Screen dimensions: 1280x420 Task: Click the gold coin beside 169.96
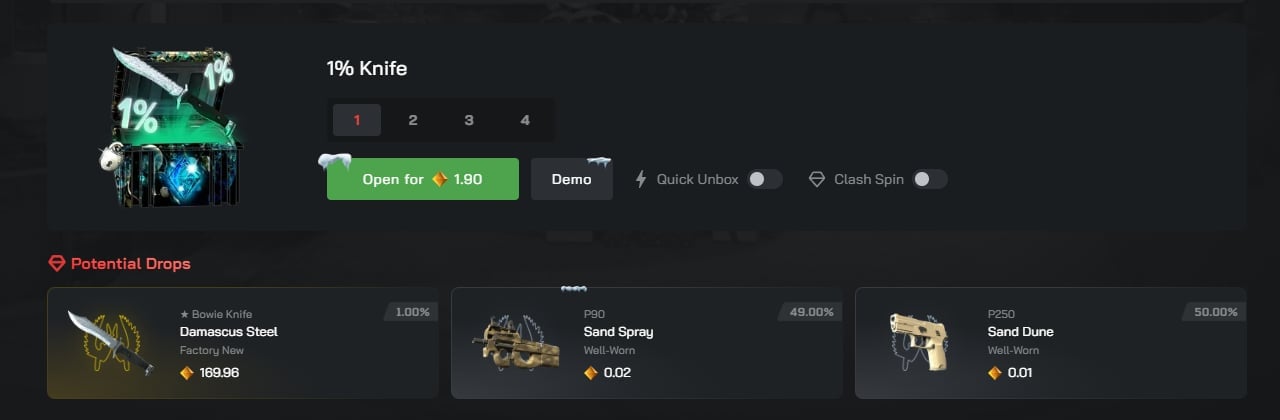[x=186, y=373]
